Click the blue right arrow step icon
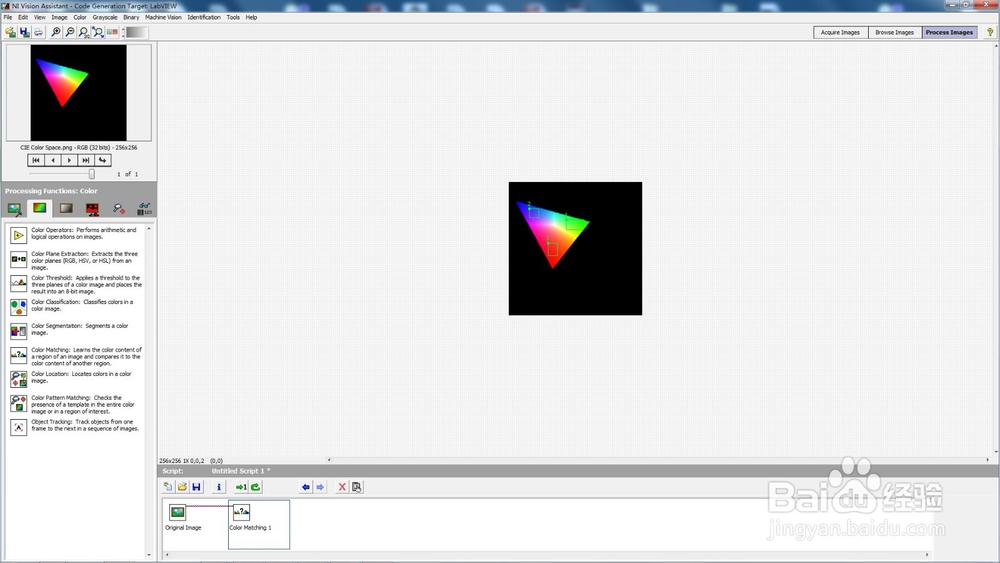The image size is (1000, 563). click(x=320, y=487)
